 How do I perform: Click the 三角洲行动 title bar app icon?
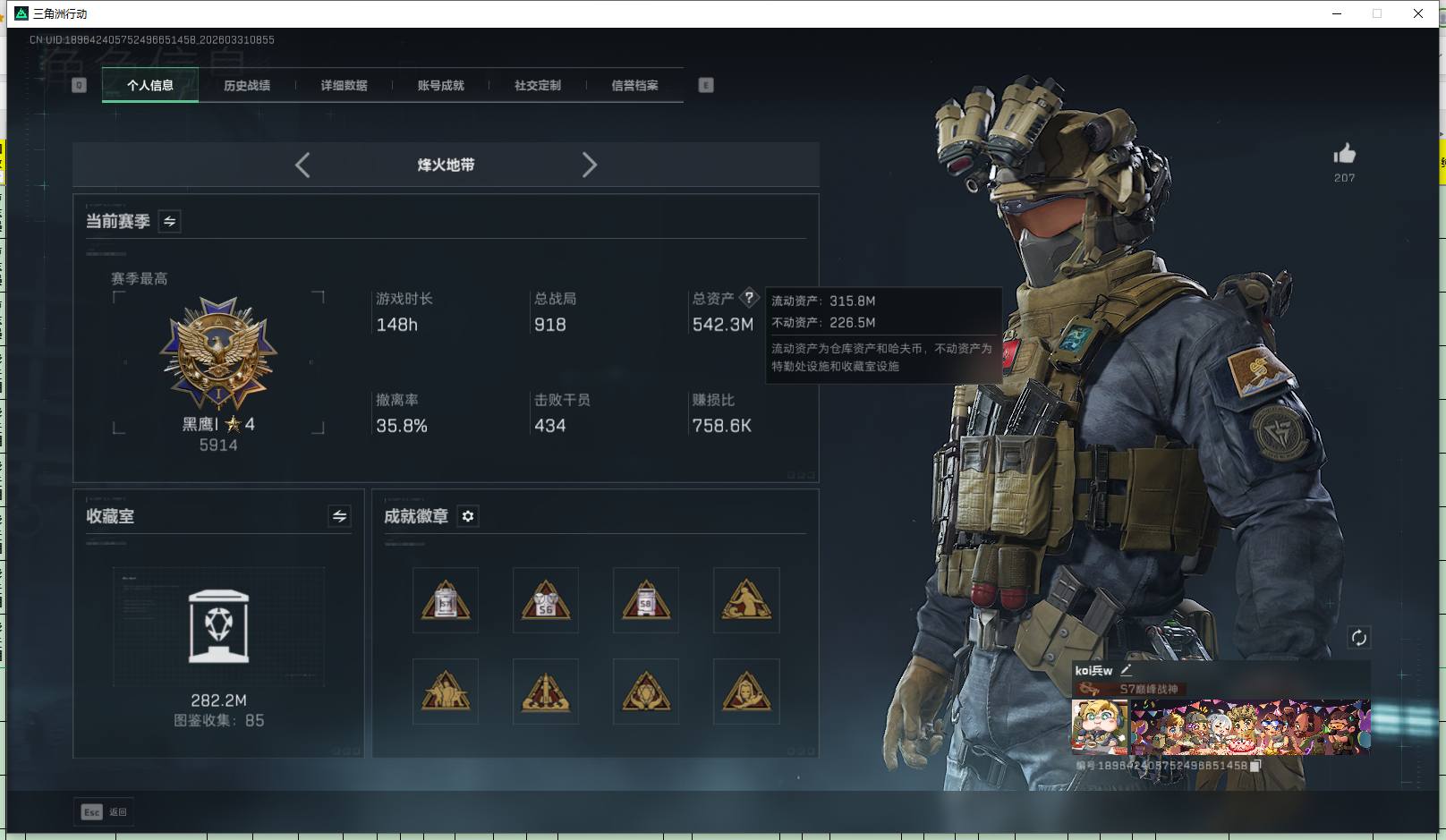coord(21,13)
